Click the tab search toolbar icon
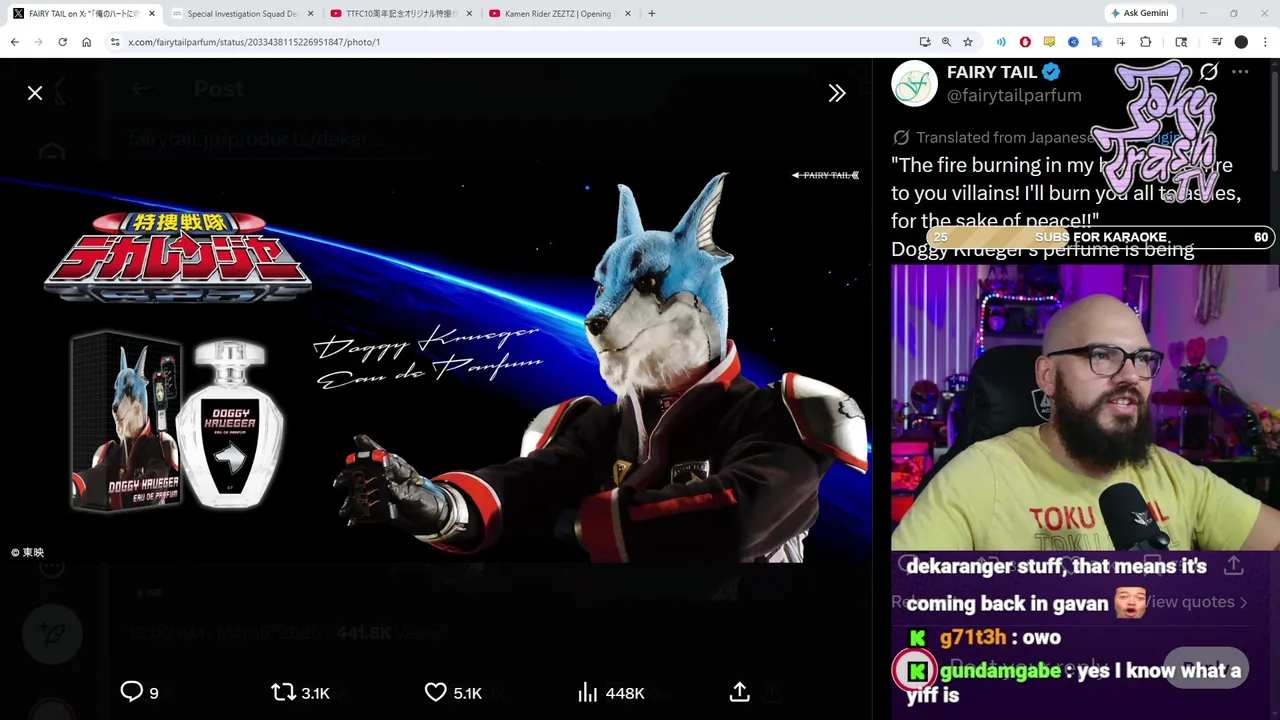The width and height of the screenshot is (1280, 720). pos(1181,42)
